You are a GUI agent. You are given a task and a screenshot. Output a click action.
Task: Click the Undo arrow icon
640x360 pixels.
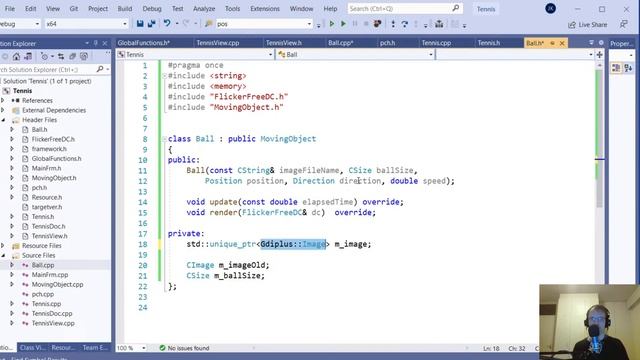coord(167,24)
